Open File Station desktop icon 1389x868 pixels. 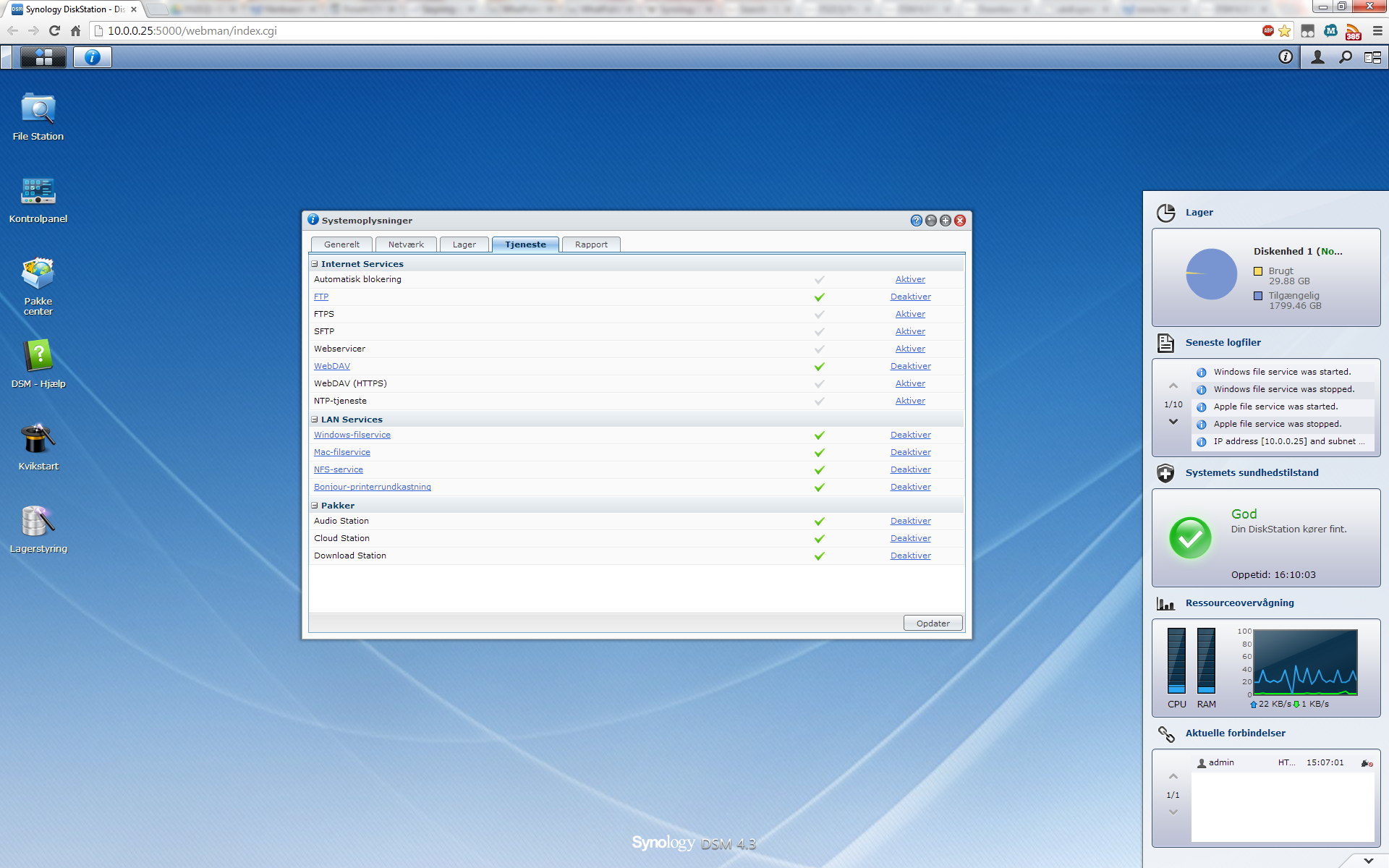point(38,116)
